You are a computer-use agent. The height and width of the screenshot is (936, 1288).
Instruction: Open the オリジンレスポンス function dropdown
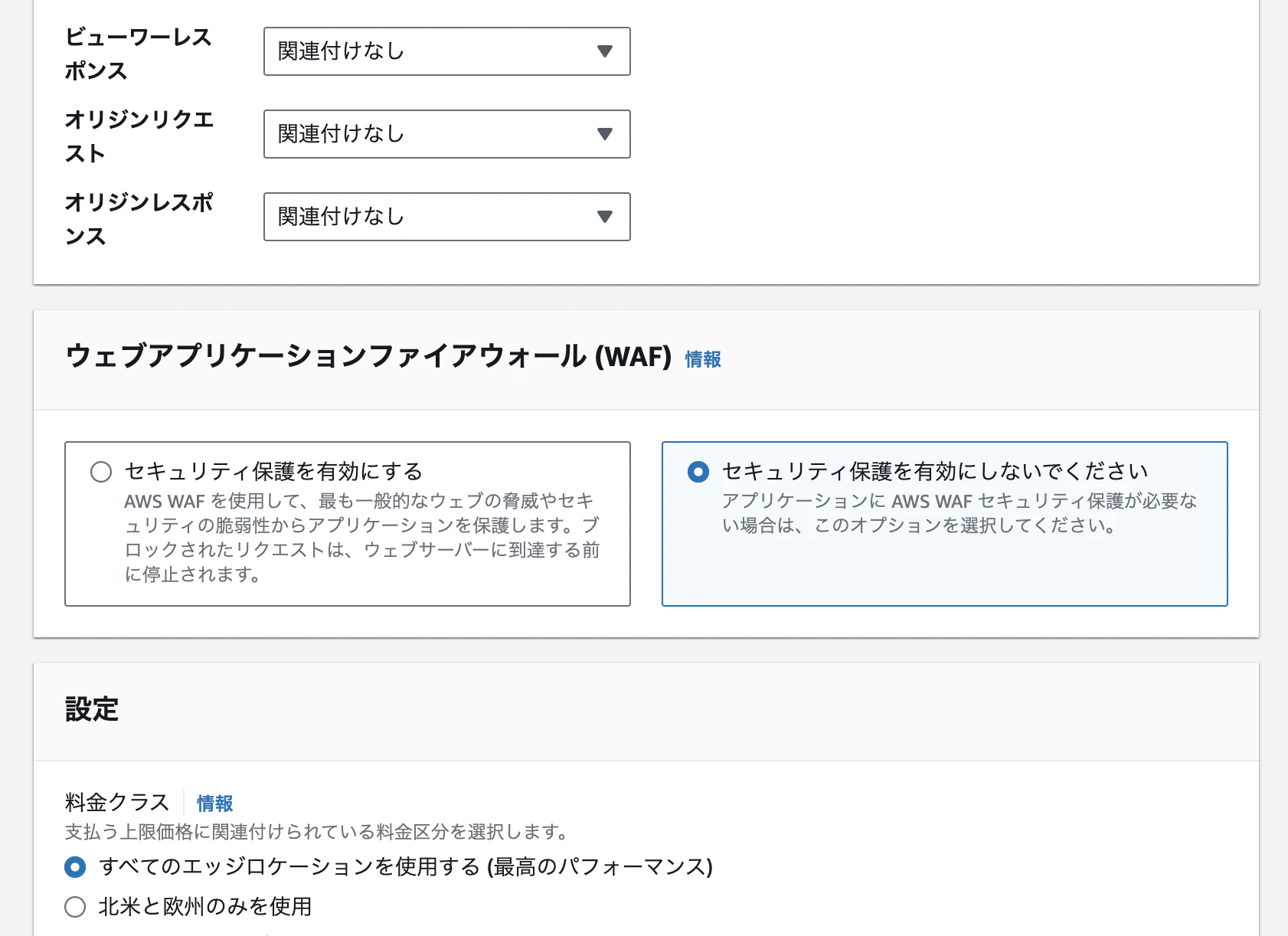(446, 217)
